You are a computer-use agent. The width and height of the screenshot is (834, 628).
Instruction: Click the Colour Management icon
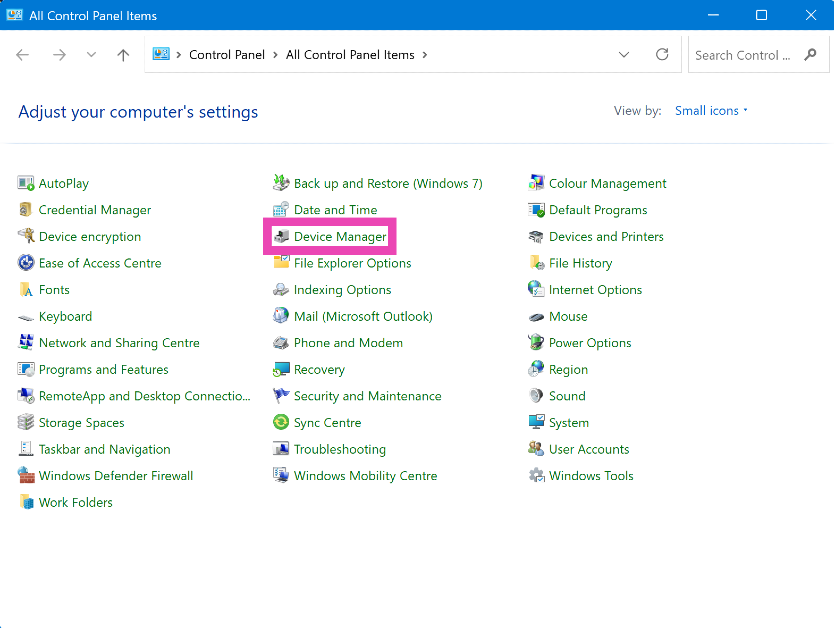(x=537, y=184)
